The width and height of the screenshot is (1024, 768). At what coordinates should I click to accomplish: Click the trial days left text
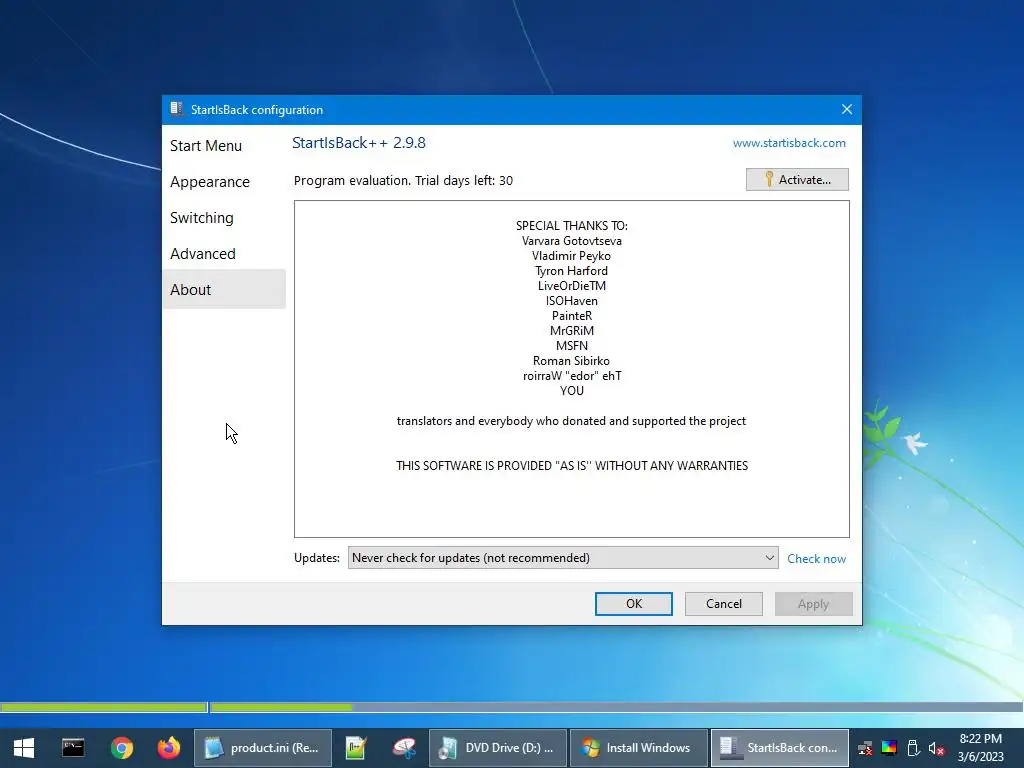403,180
